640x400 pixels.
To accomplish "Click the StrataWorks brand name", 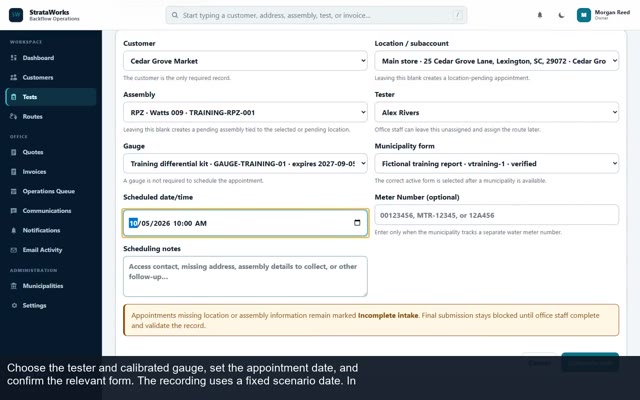I will 49,12.
